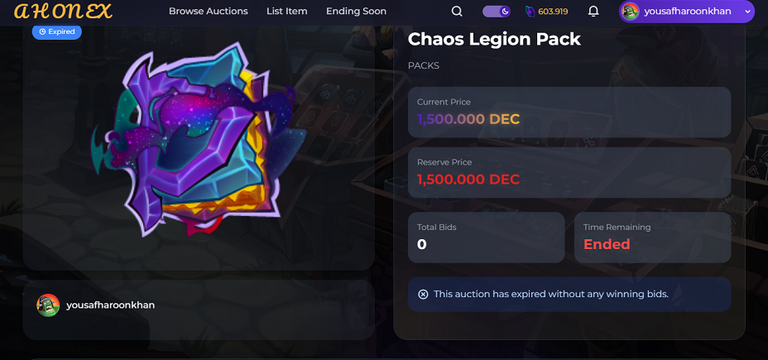Click the seller avatar beside yousafharoonkhan
768x360 pixels.
pyautogui.click(x=48, y=305)
